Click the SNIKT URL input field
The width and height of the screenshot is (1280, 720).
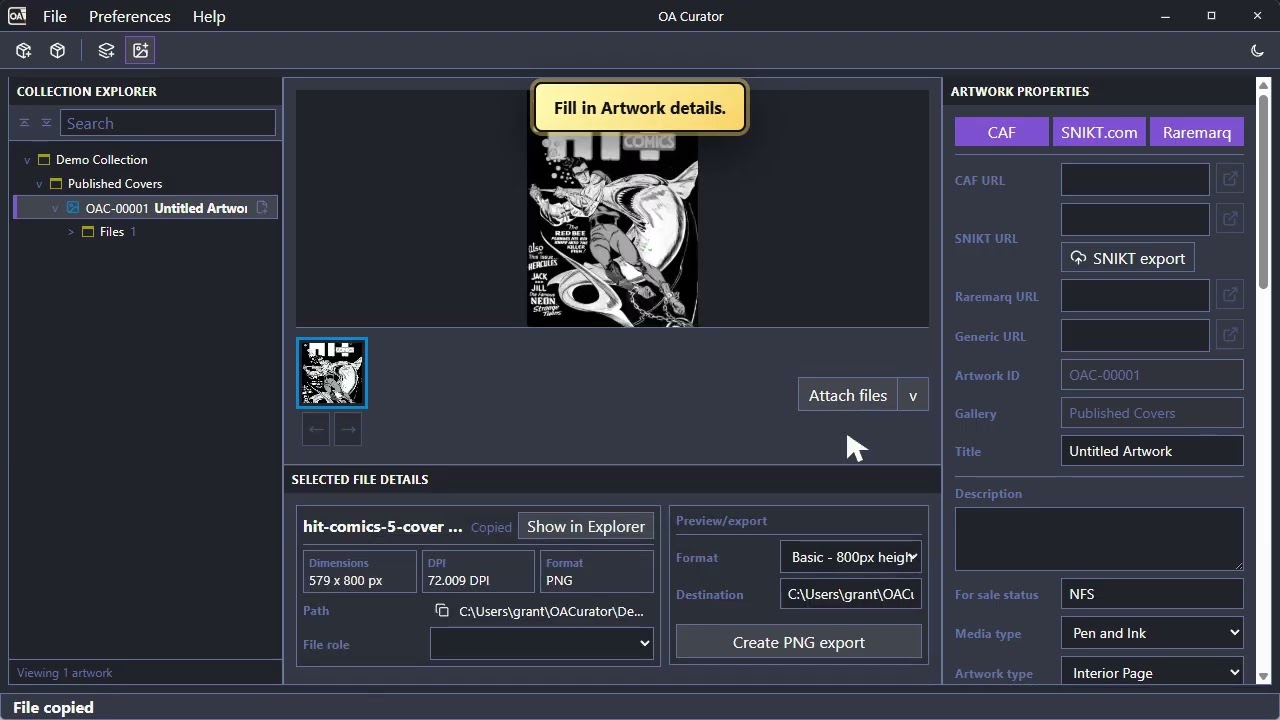point(1135,219)
